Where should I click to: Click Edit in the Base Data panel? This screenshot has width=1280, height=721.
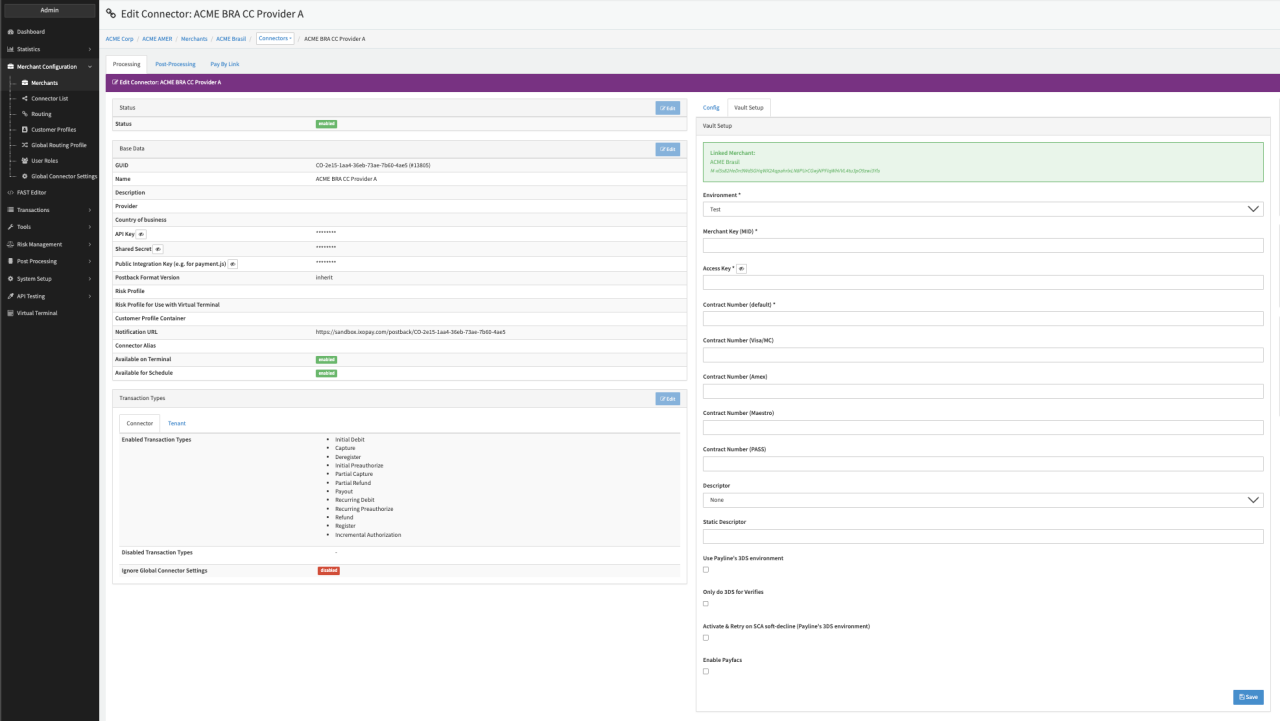(667, 149)
